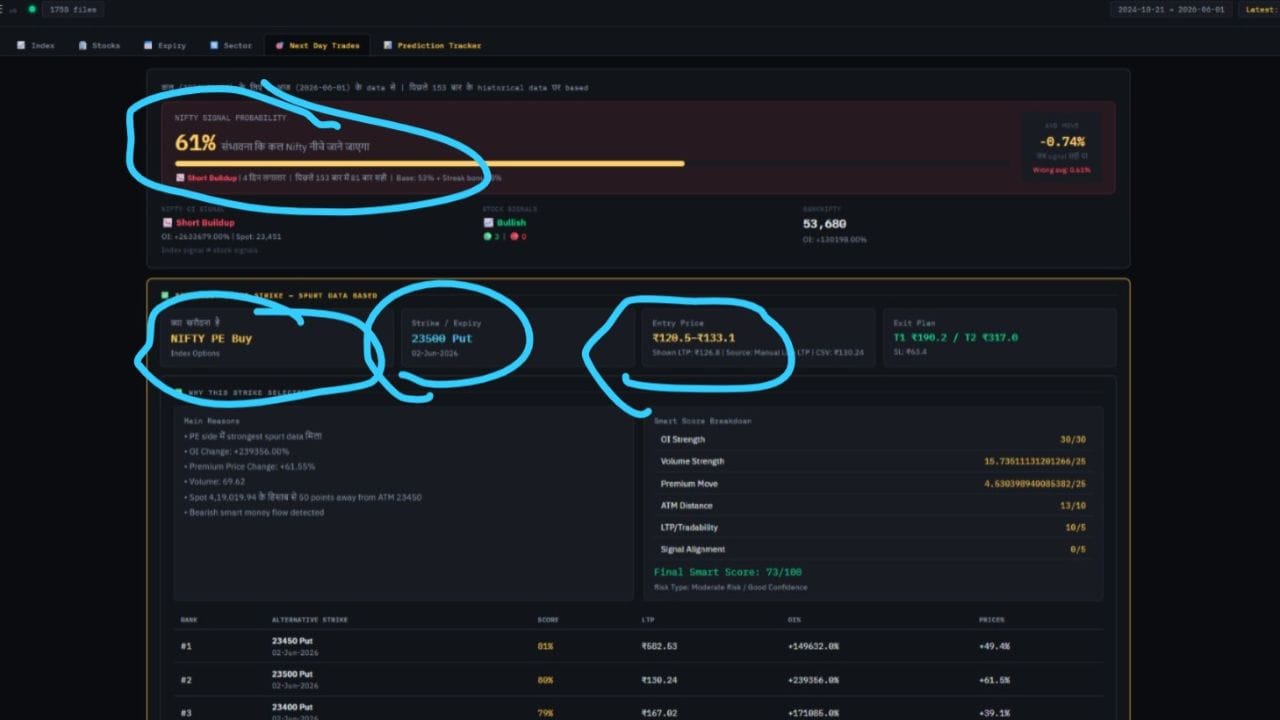Click the Expiry tab icon
Viewport: 1280px width, 720px height.
click(x=148, y=46)
